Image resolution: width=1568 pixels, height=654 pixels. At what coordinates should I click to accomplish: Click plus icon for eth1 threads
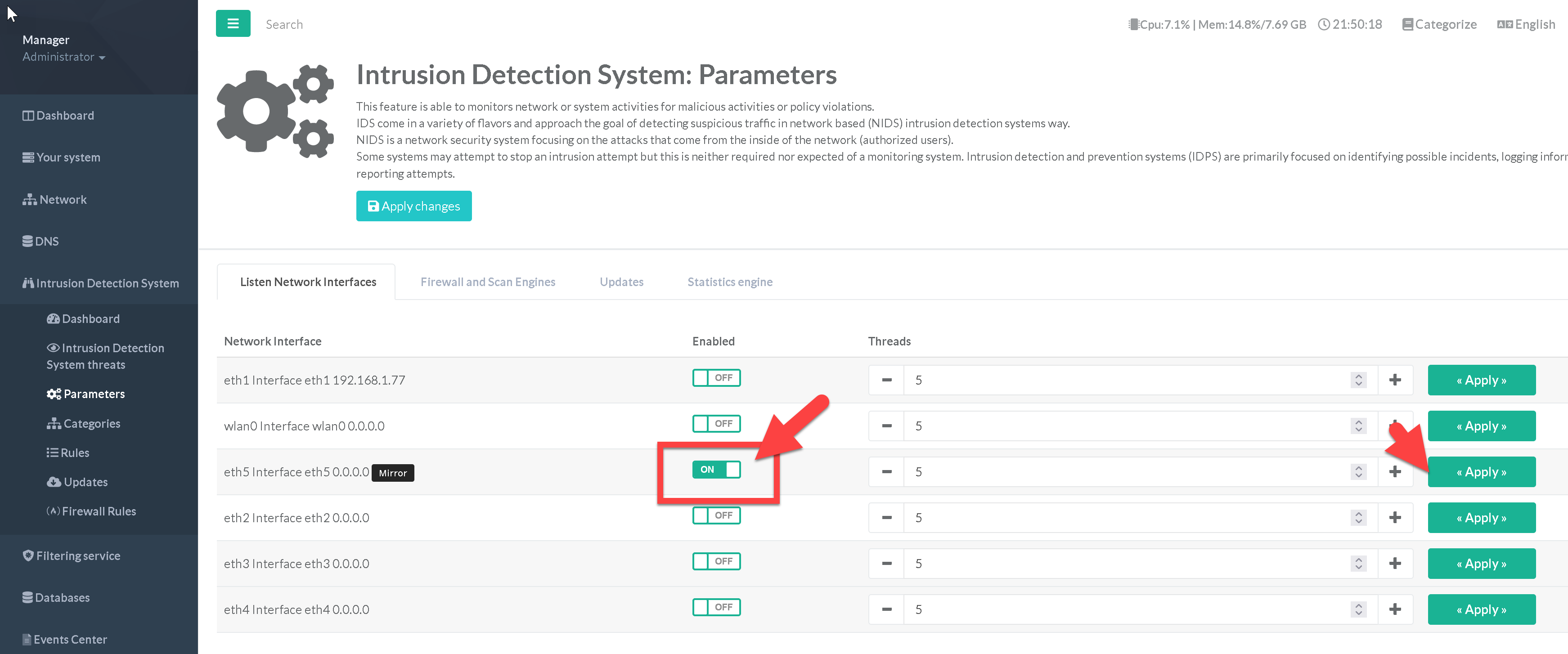point(1394,380)
